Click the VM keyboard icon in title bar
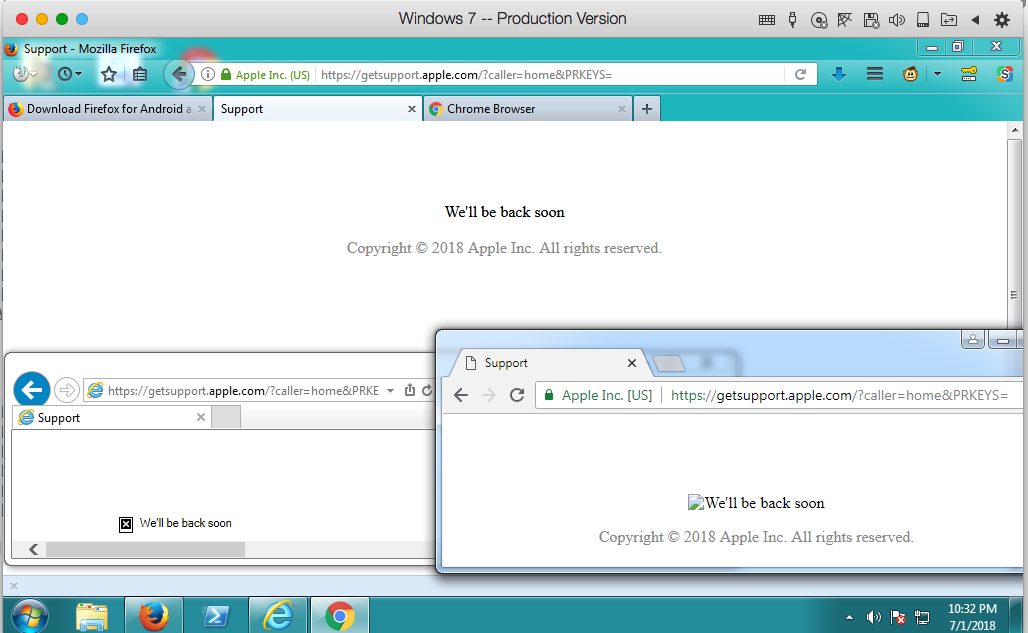This screenshot has height=633, width=1028. coord(766,20)
